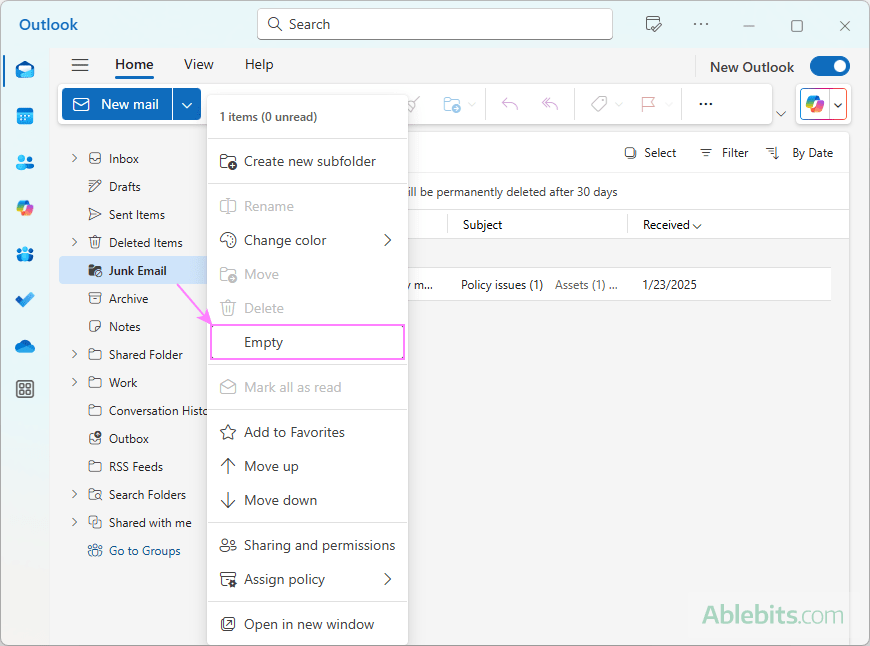Click the Sort order icon beside By Date

[x=773, y=153]
